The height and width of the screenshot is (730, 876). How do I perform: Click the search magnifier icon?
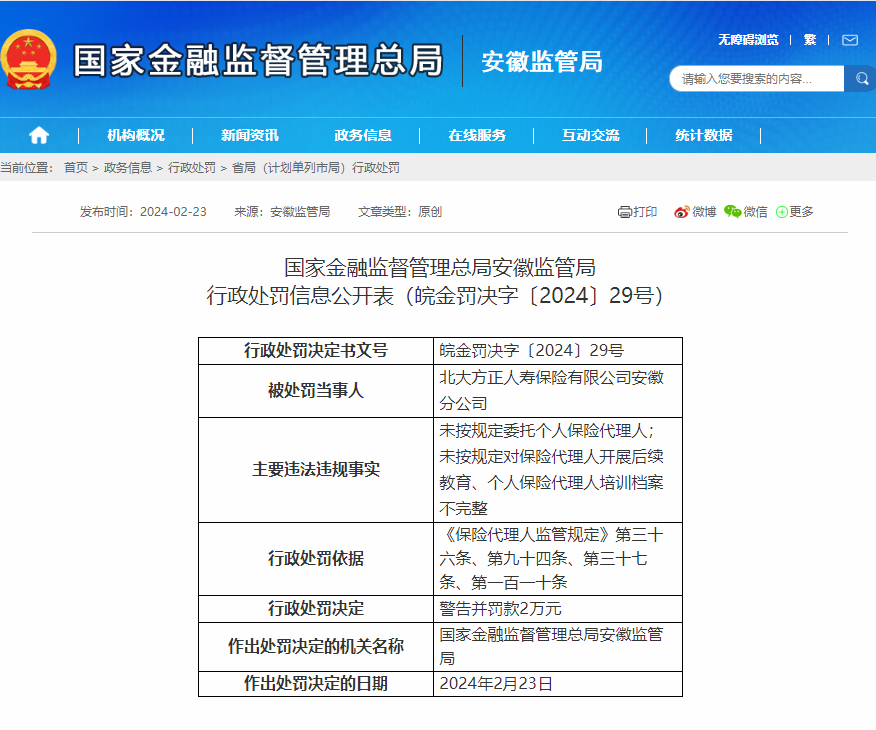click(861, 78)
